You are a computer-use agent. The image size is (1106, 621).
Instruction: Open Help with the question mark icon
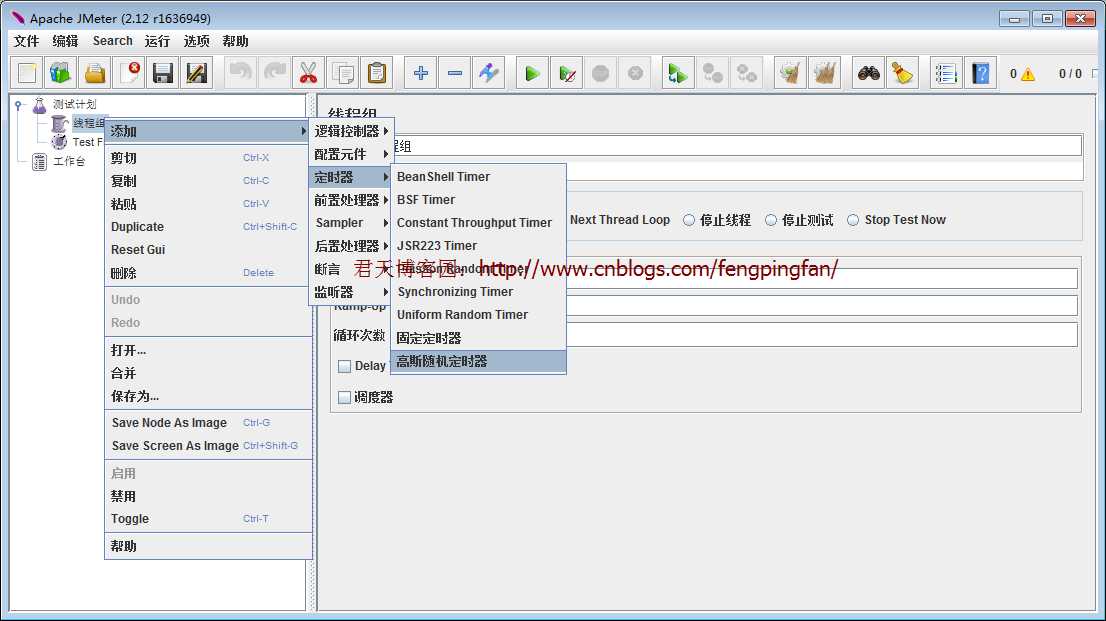click(x=980, y=73)
